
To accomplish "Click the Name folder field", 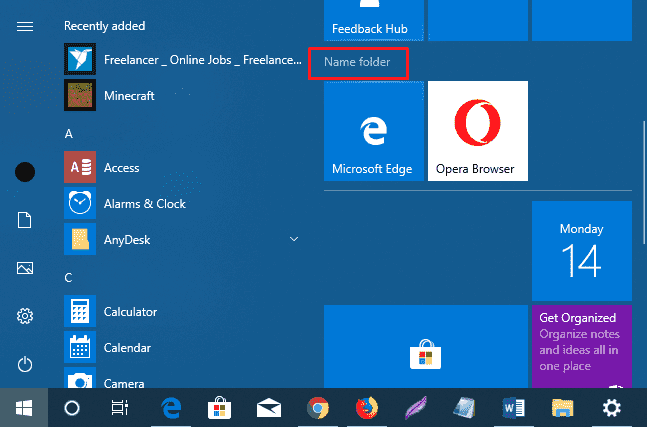I will click(358, 63).
